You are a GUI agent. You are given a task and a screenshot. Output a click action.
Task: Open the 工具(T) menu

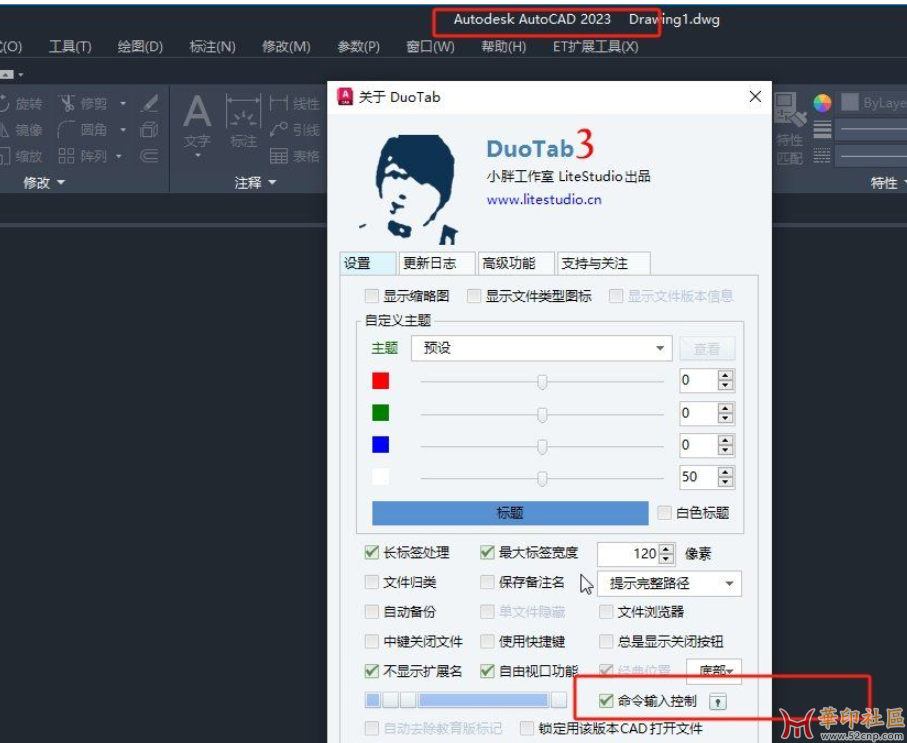pos(70,46)
